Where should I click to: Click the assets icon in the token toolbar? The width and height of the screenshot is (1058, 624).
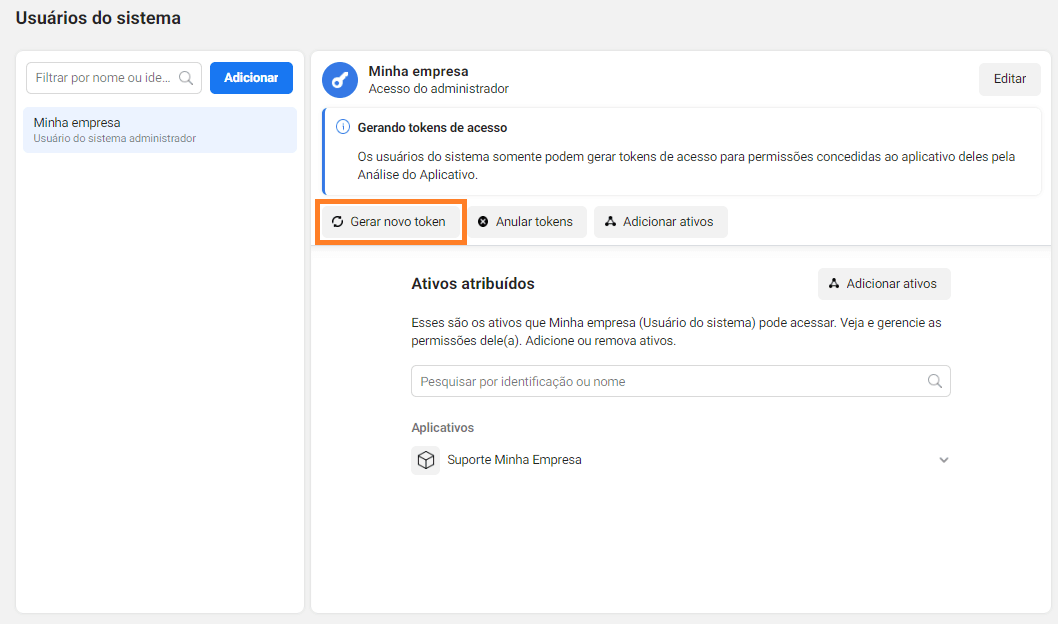click(610, 222)
